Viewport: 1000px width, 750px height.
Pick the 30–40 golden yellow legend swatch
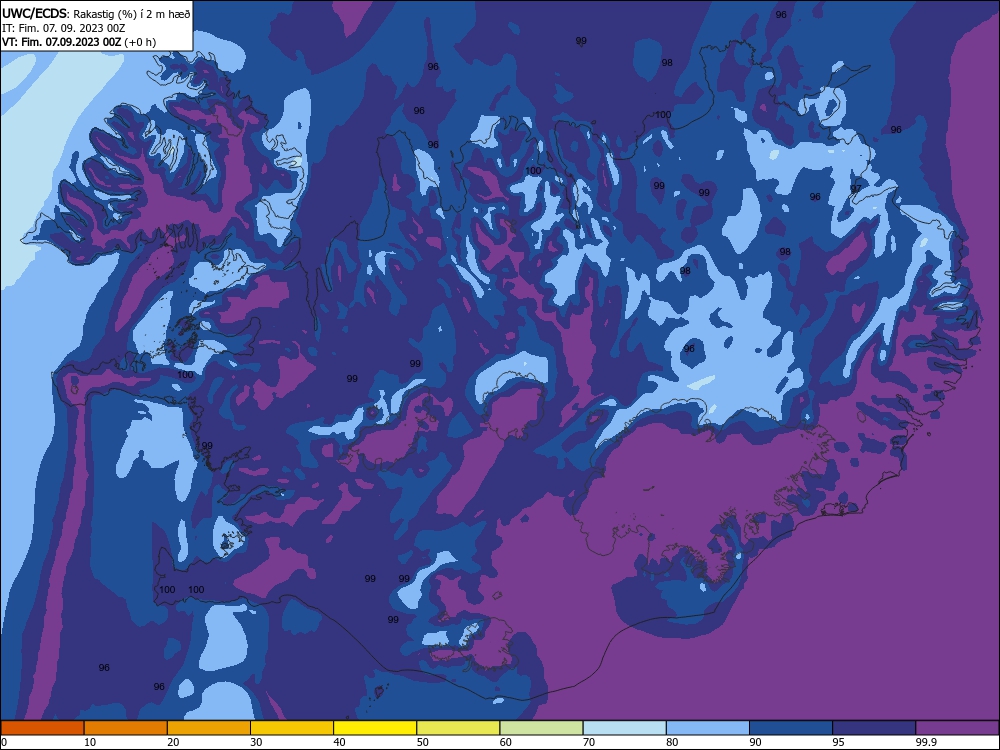click(292, 728)
